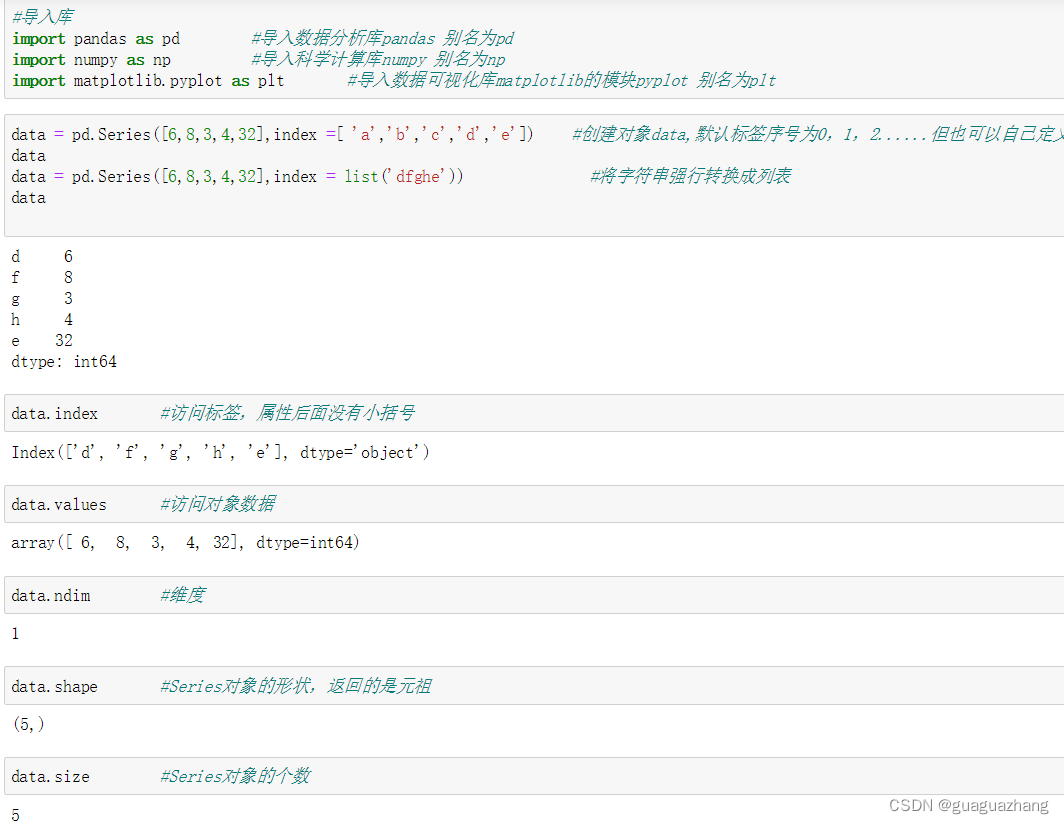
Task: Click the size output value '5'
Action: (15, 815)
